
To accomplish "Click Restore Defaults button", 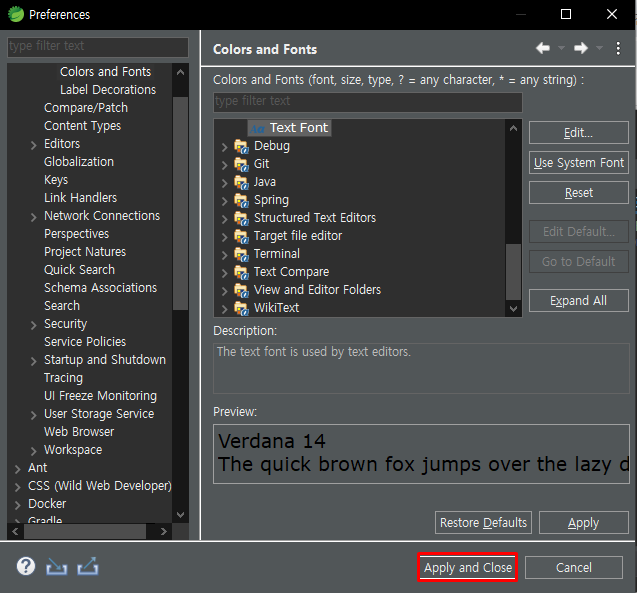I will click(x=483, y=522).
